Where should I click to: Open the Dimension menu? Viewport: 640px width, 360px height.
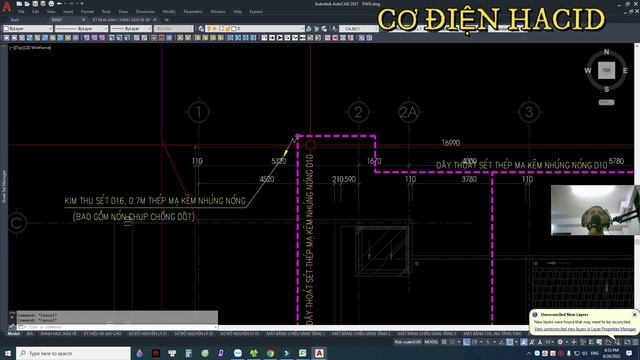[x=145, y=12]
